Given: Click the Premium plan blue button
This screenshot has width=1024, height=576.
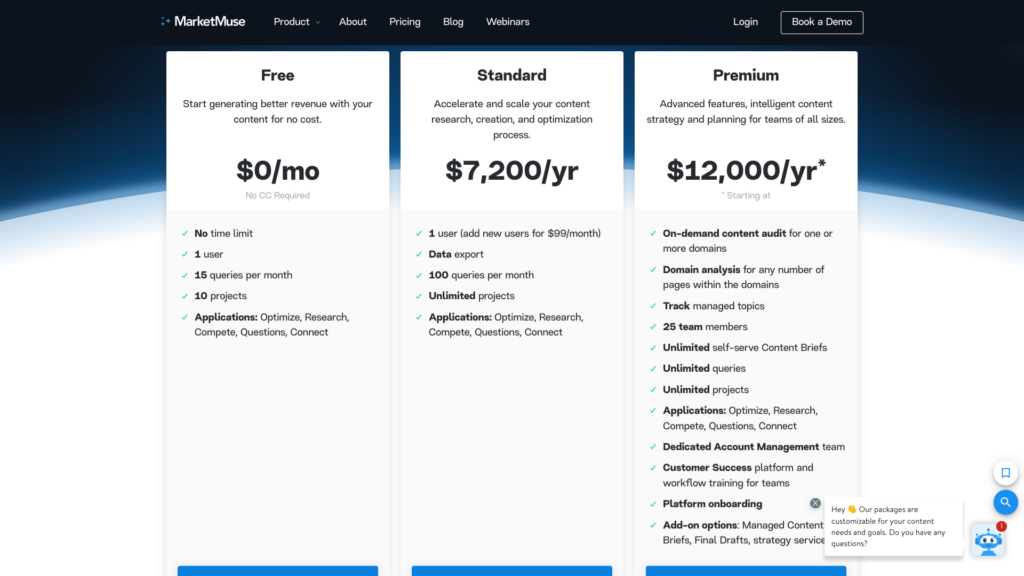Looking at the screenshot, I should click(746, 571).
